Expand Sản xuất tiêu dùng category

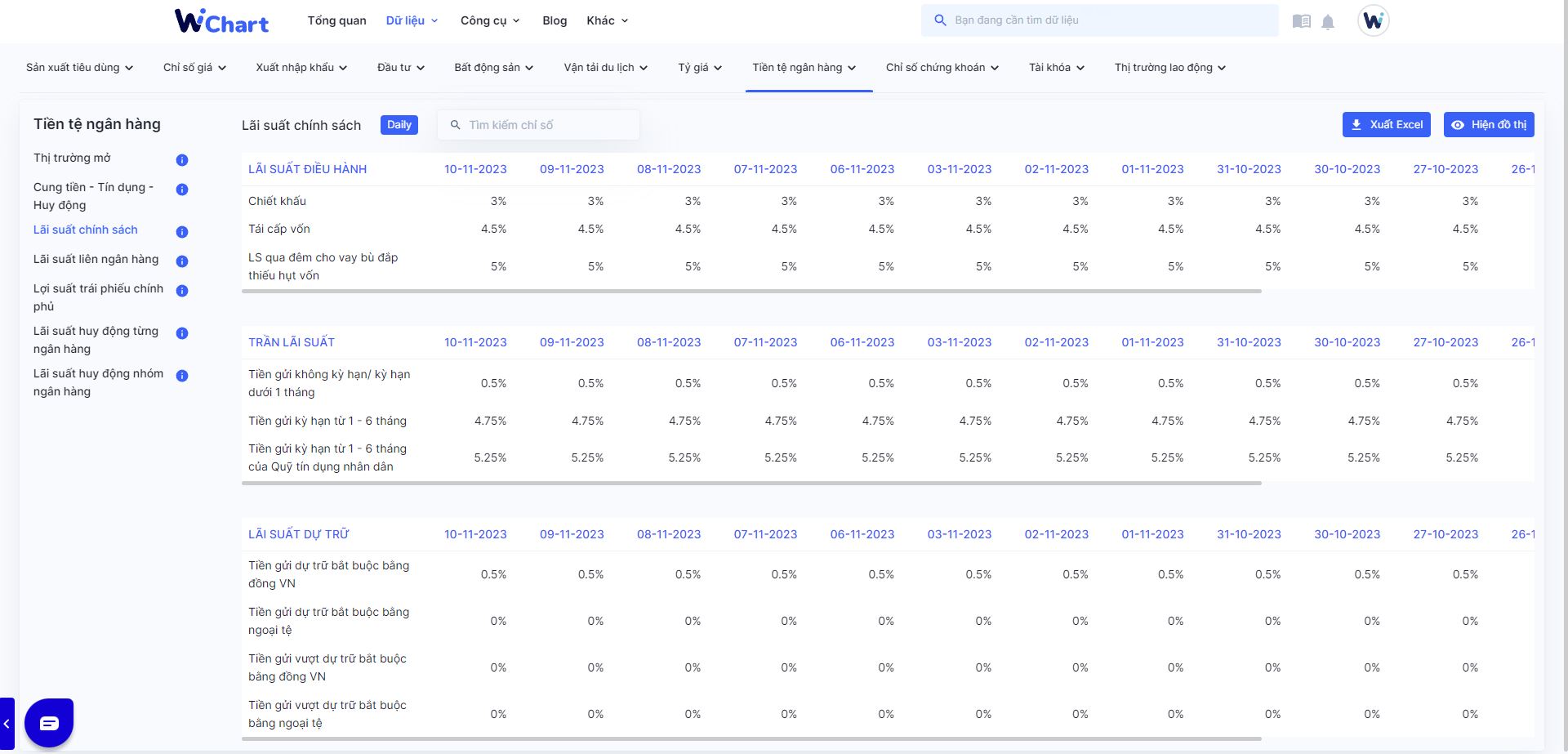[x=79, y=68]
